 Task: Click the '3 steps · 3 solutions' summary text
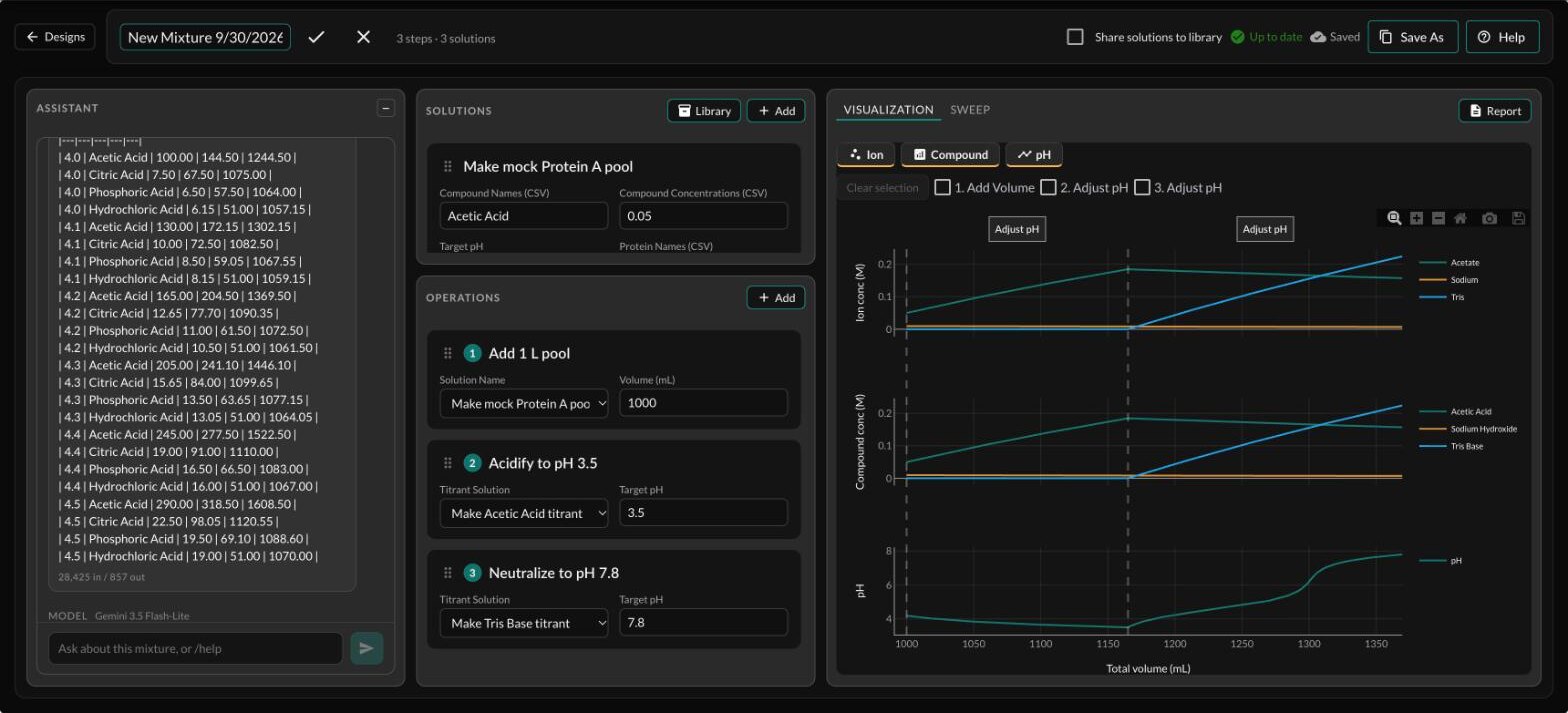point(445,38)
